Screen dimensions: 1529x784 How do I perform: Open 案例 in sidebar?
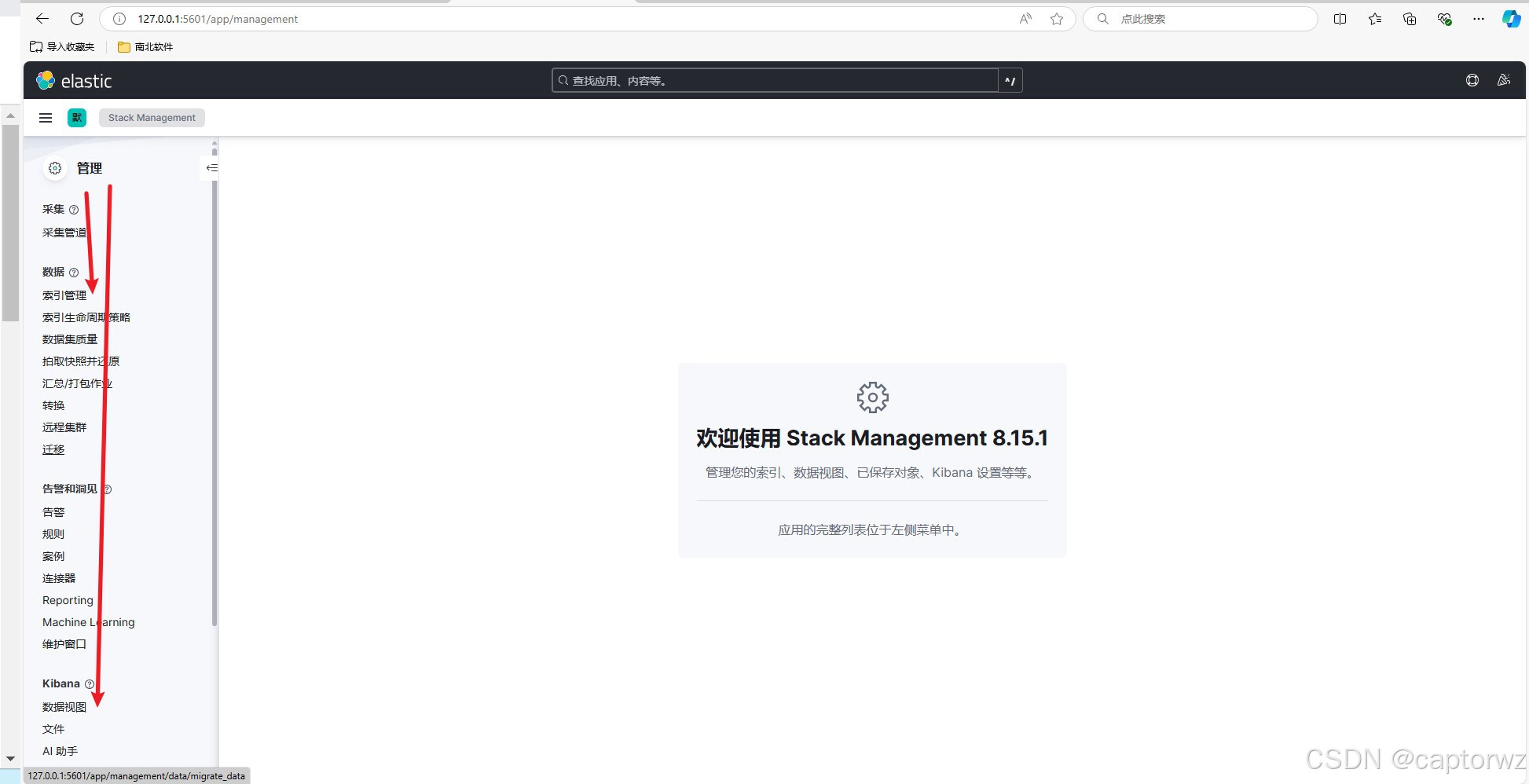(x=53, y=556)
